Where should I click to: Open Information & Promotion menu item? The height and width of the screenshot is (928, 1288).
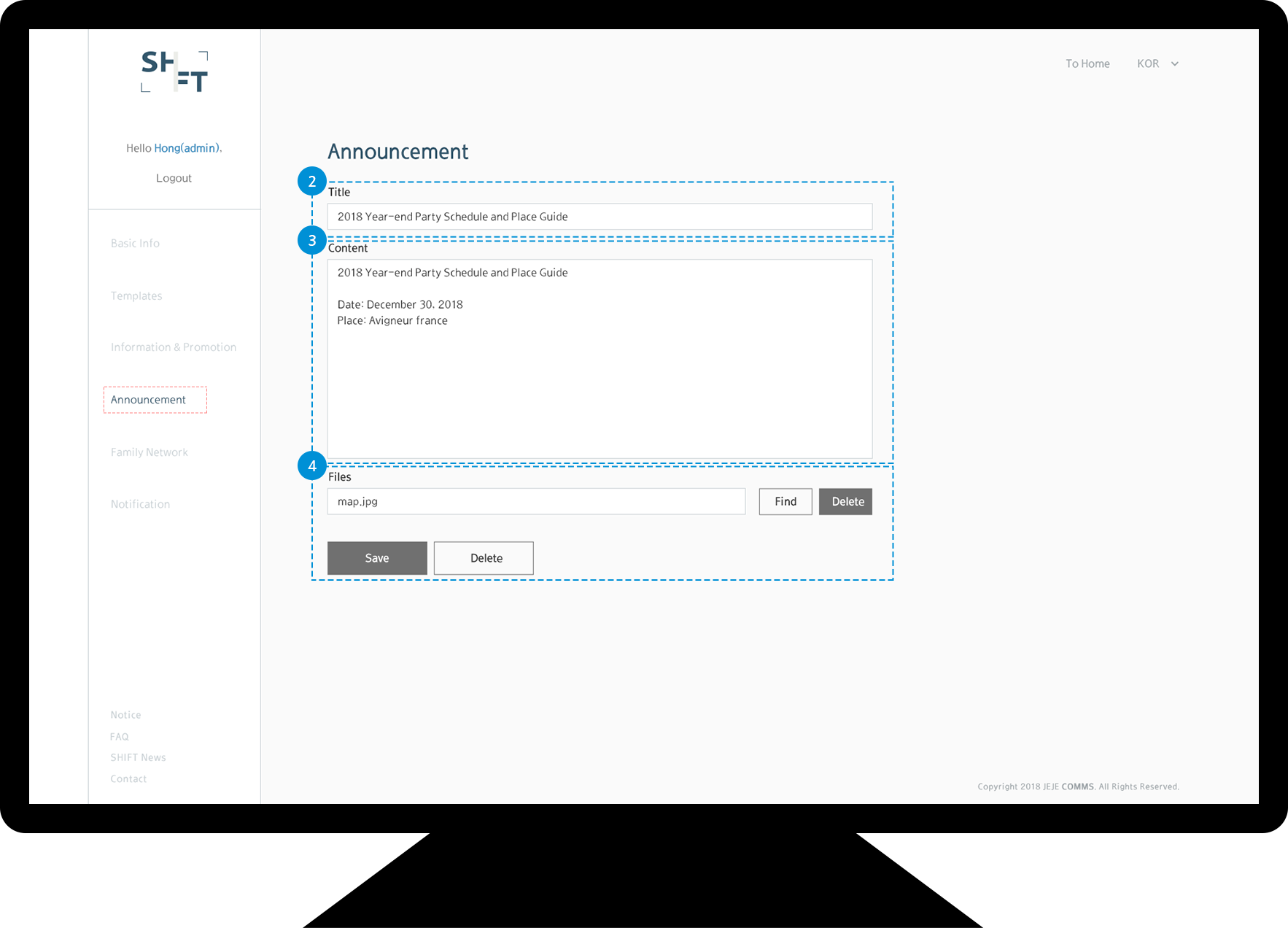(174, 347)
